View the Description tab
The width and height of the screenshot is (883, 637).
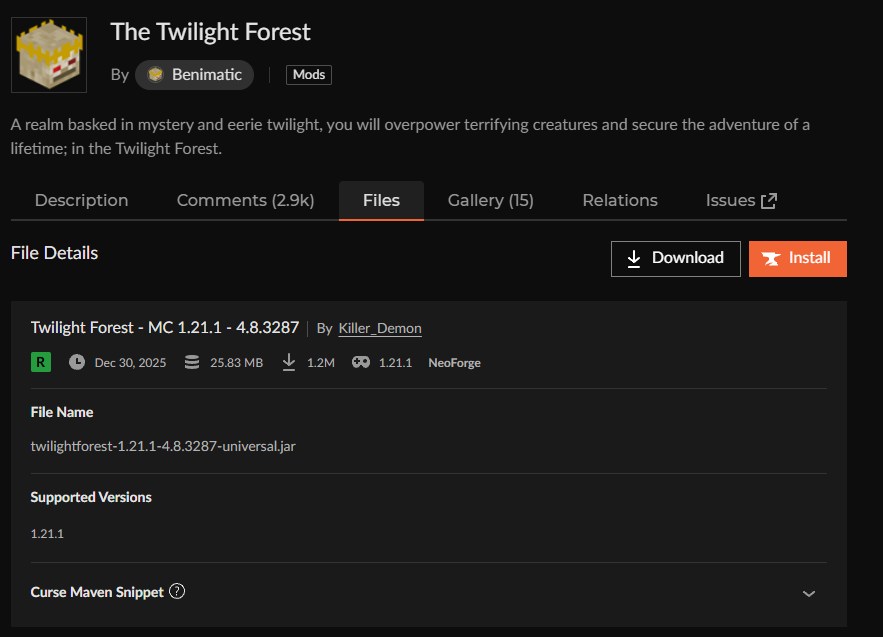[x=81, y=200]
